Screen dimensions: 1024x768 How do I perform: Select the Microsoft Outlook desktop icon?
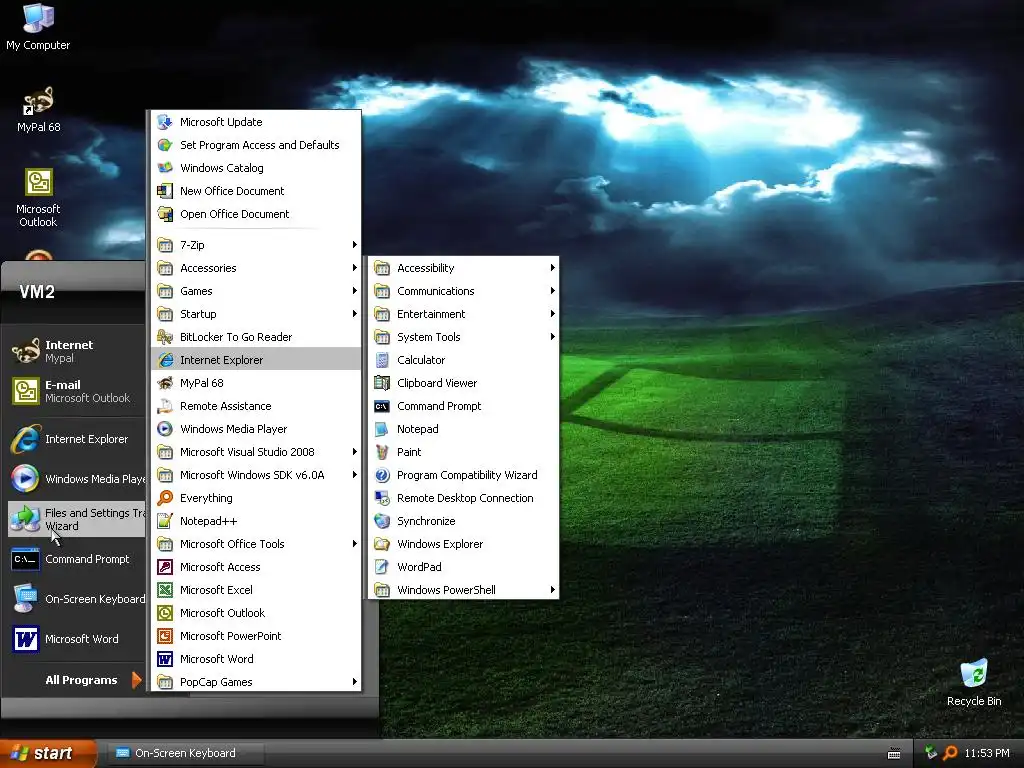point(38,198)
